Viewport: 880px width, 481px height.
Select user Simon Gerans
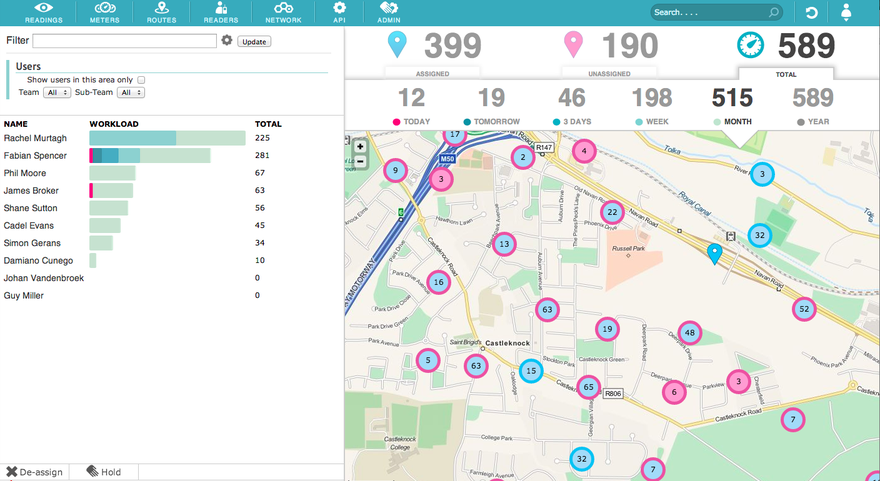click(32, 242)
